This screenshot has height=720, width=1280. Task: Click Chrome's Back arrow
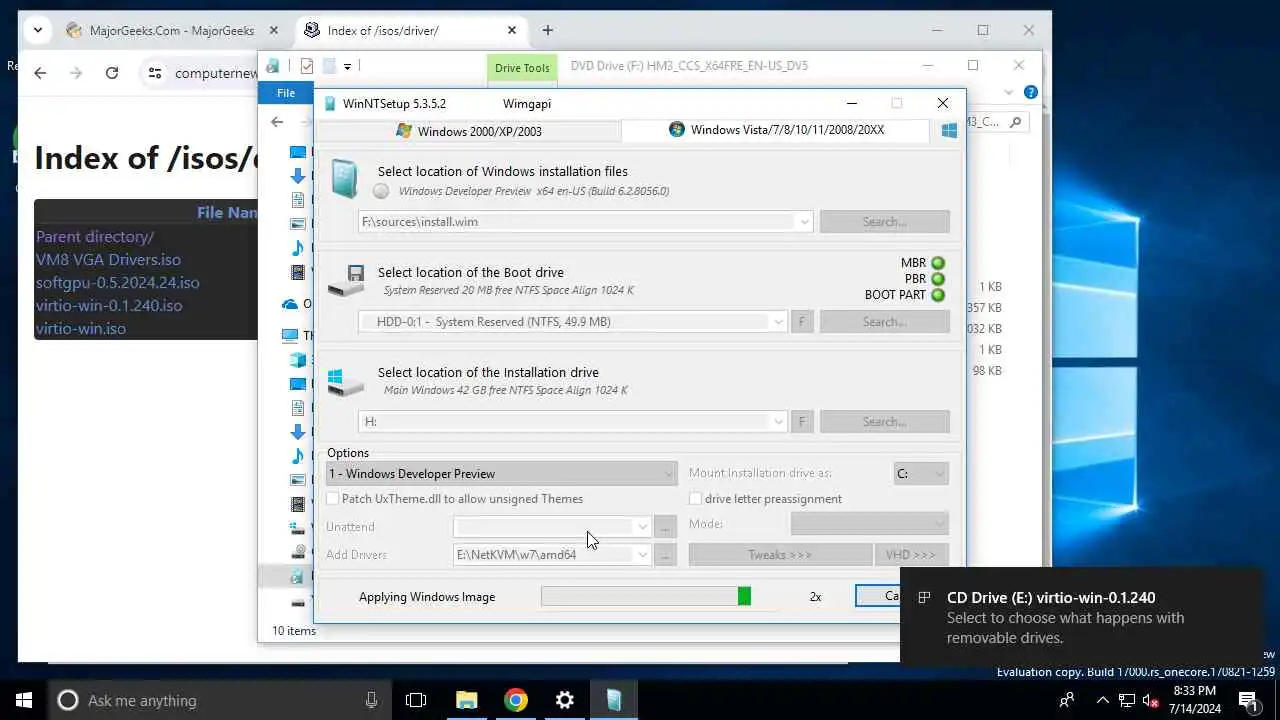(40, 73)
